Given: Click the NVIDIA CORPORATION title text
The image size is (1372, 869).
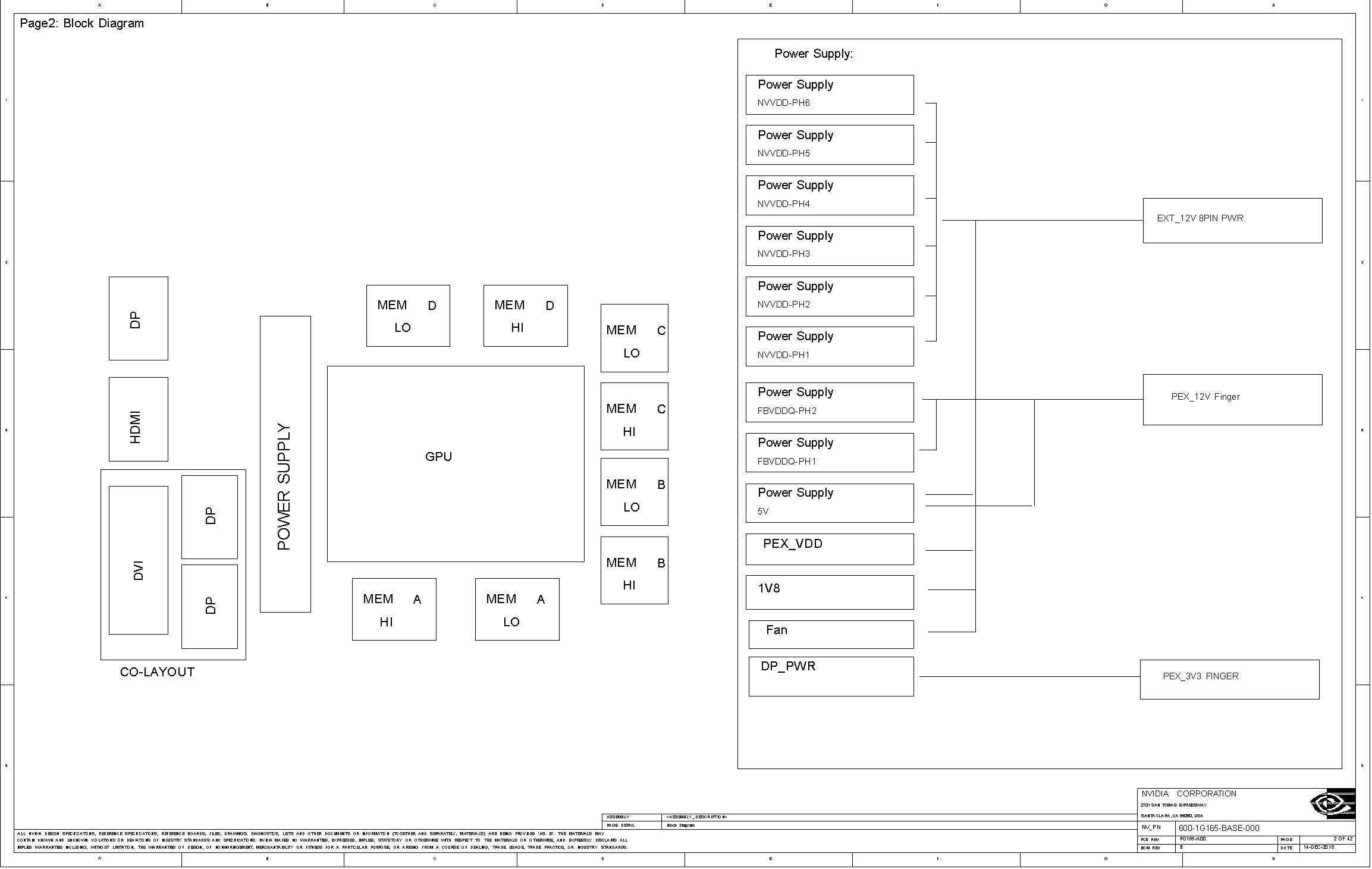Looking at the screenshot, I should coord(1189,793).
